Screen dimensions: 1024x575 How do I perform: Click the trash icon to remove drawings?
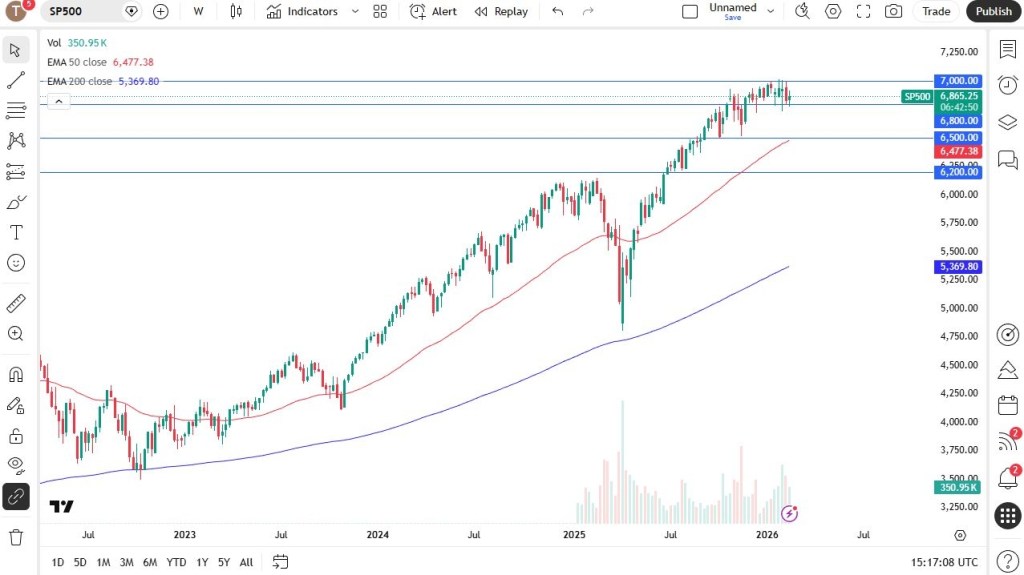[16, 537]
